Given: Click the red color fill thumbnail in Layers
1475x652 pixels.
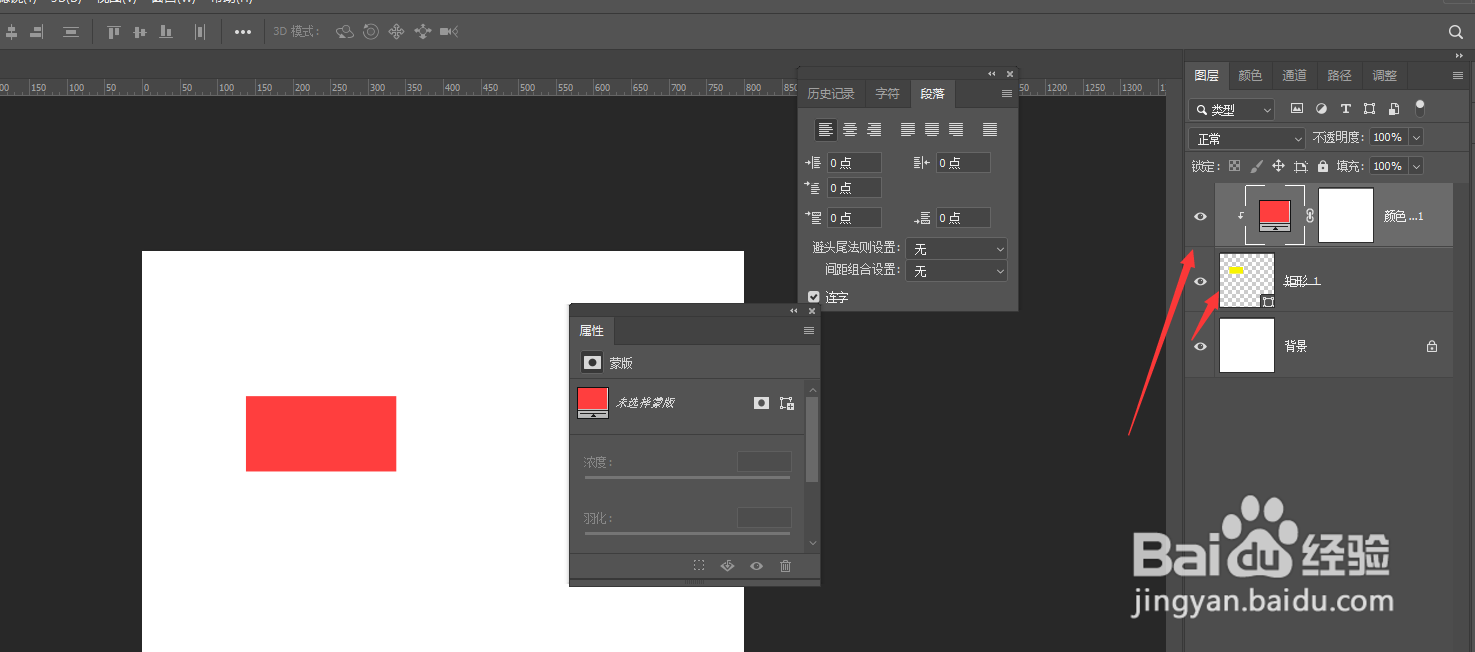Looking at the screenshot, I should (x=1274, y=215).
